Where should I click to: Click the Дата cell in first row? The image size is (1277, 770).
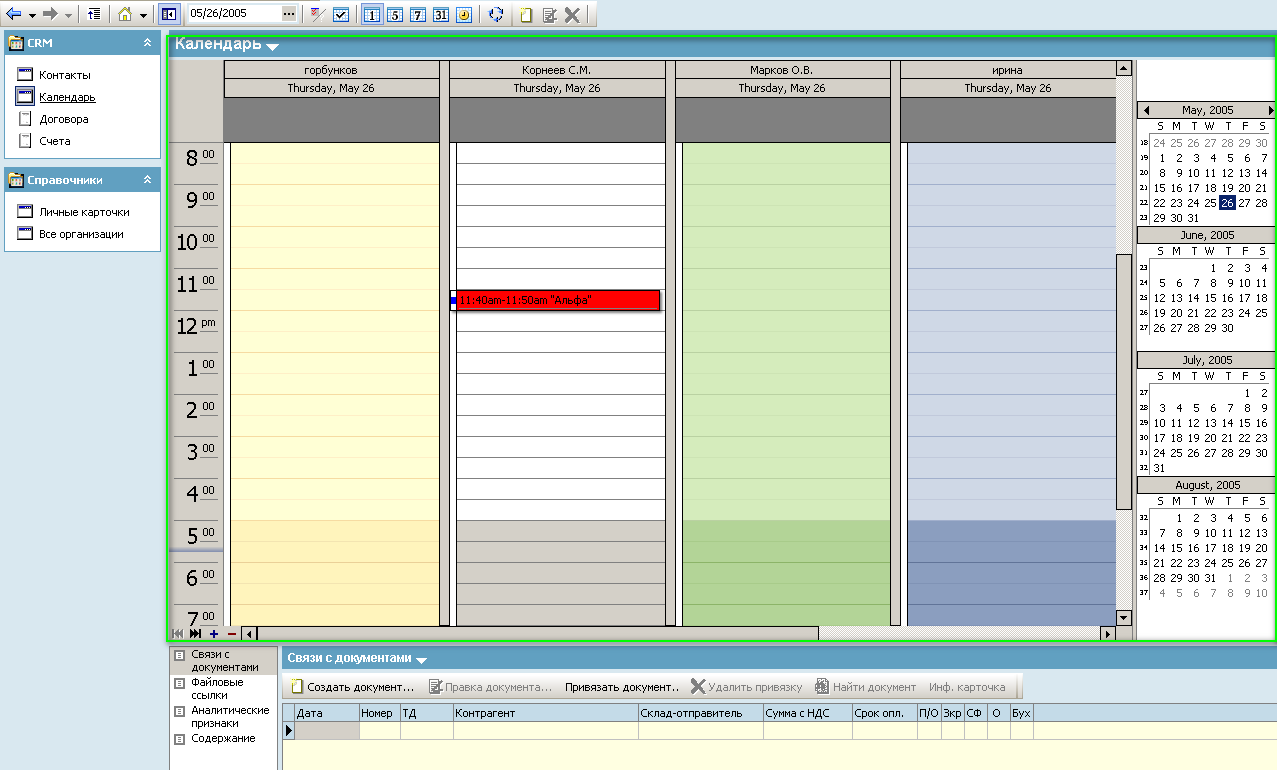[327, 731]
